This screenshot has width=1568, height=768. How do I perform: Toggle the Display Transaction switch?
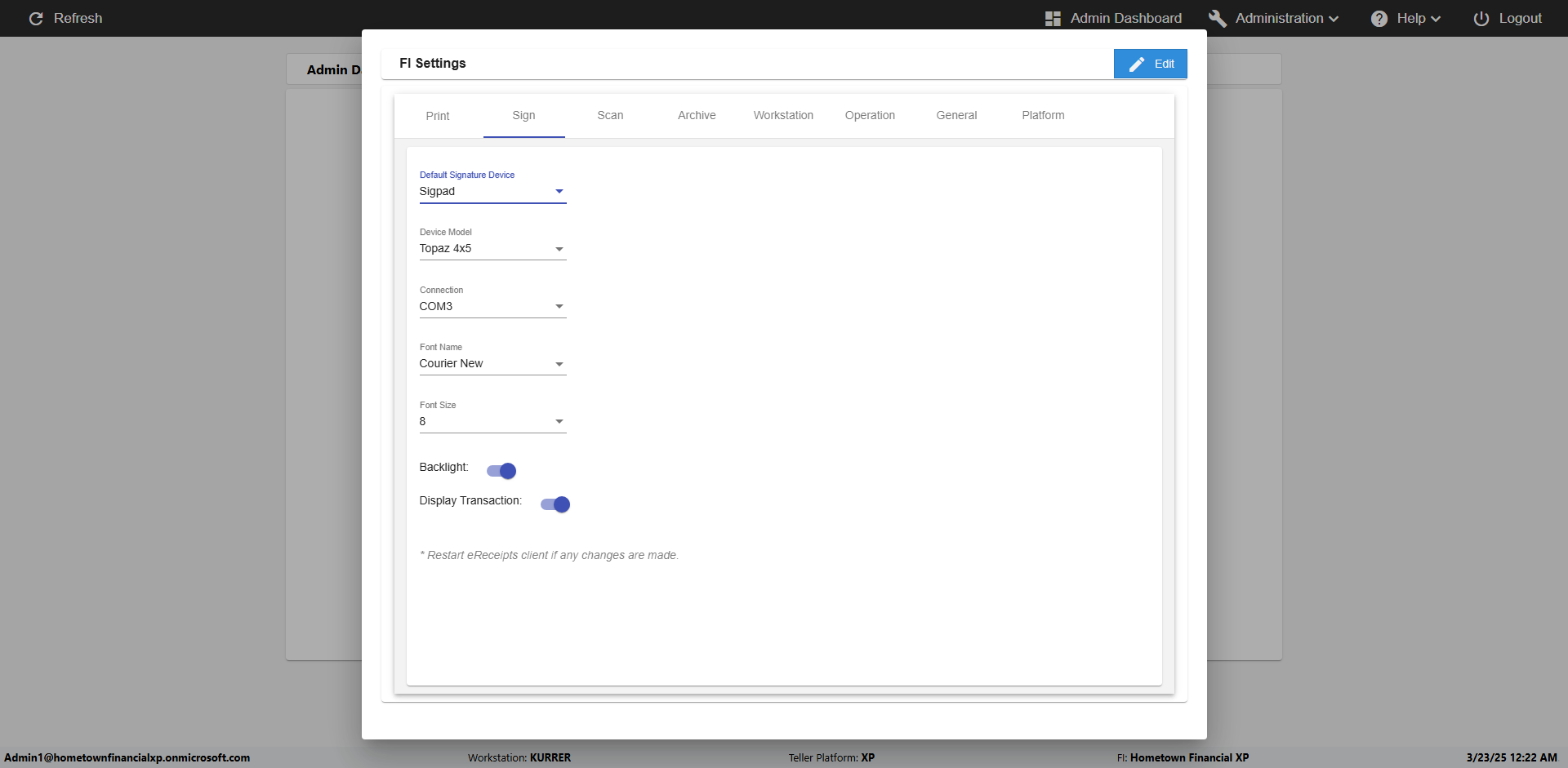click(555, 504)
